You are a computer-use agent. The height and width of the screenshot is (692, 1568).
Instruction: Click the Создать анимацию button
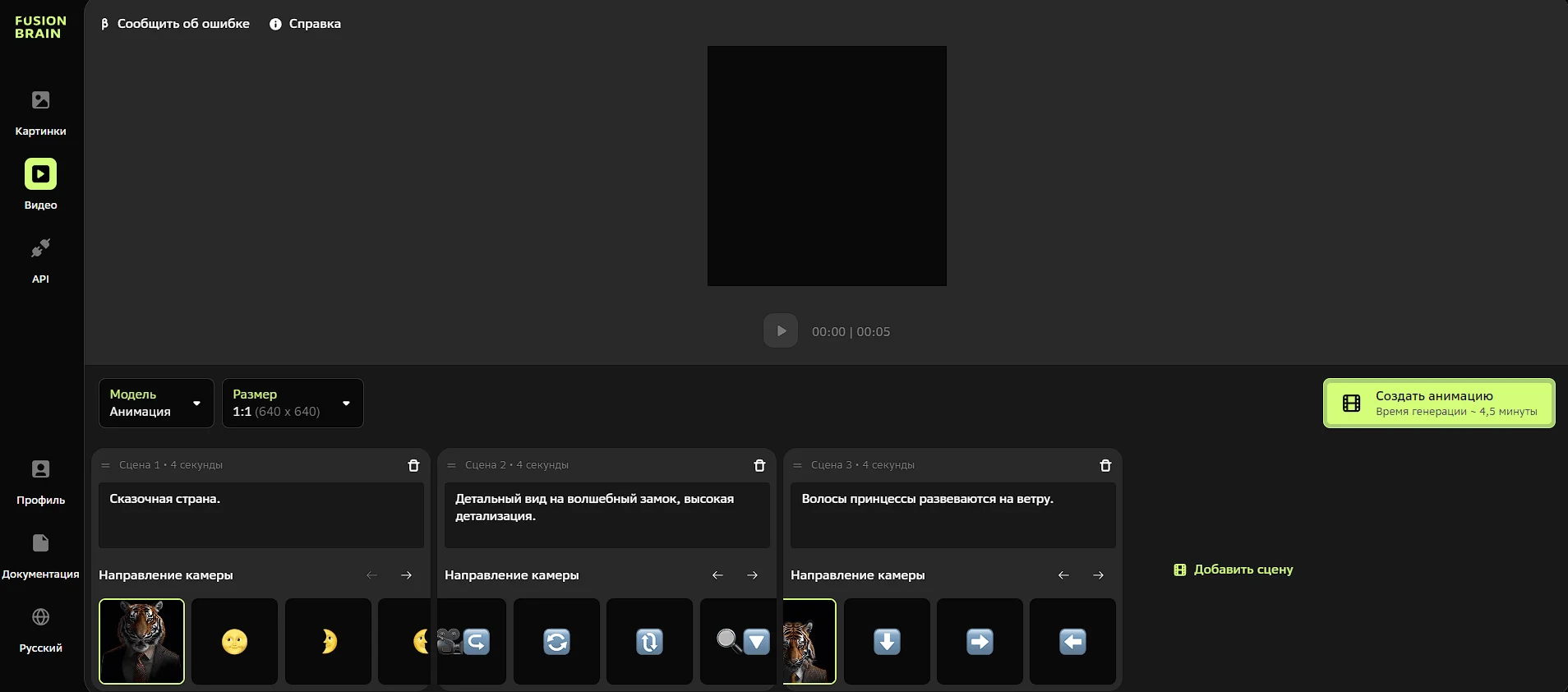tap(1438, 403)
